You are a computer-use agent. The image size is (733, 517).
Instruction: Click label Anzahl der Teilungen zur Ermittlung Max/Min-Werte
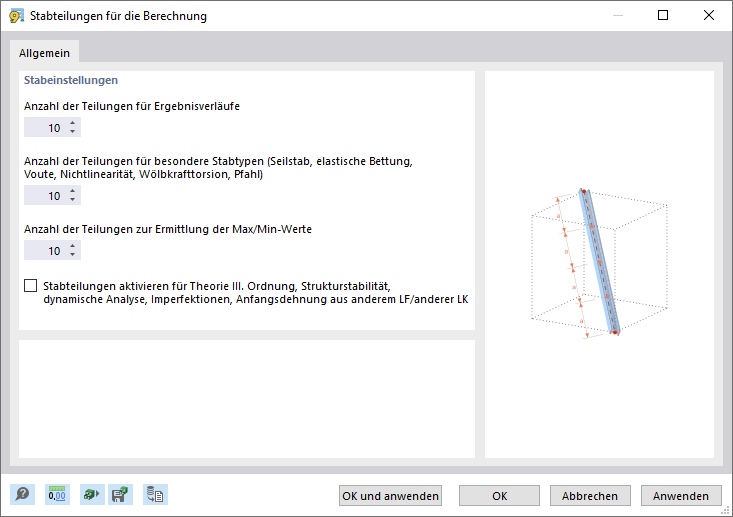pyautogui.click(x=168, y=229)
